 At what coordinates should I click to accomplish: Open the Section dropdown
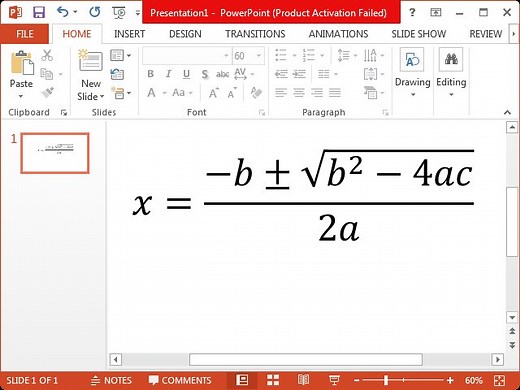tap(120, 93)
